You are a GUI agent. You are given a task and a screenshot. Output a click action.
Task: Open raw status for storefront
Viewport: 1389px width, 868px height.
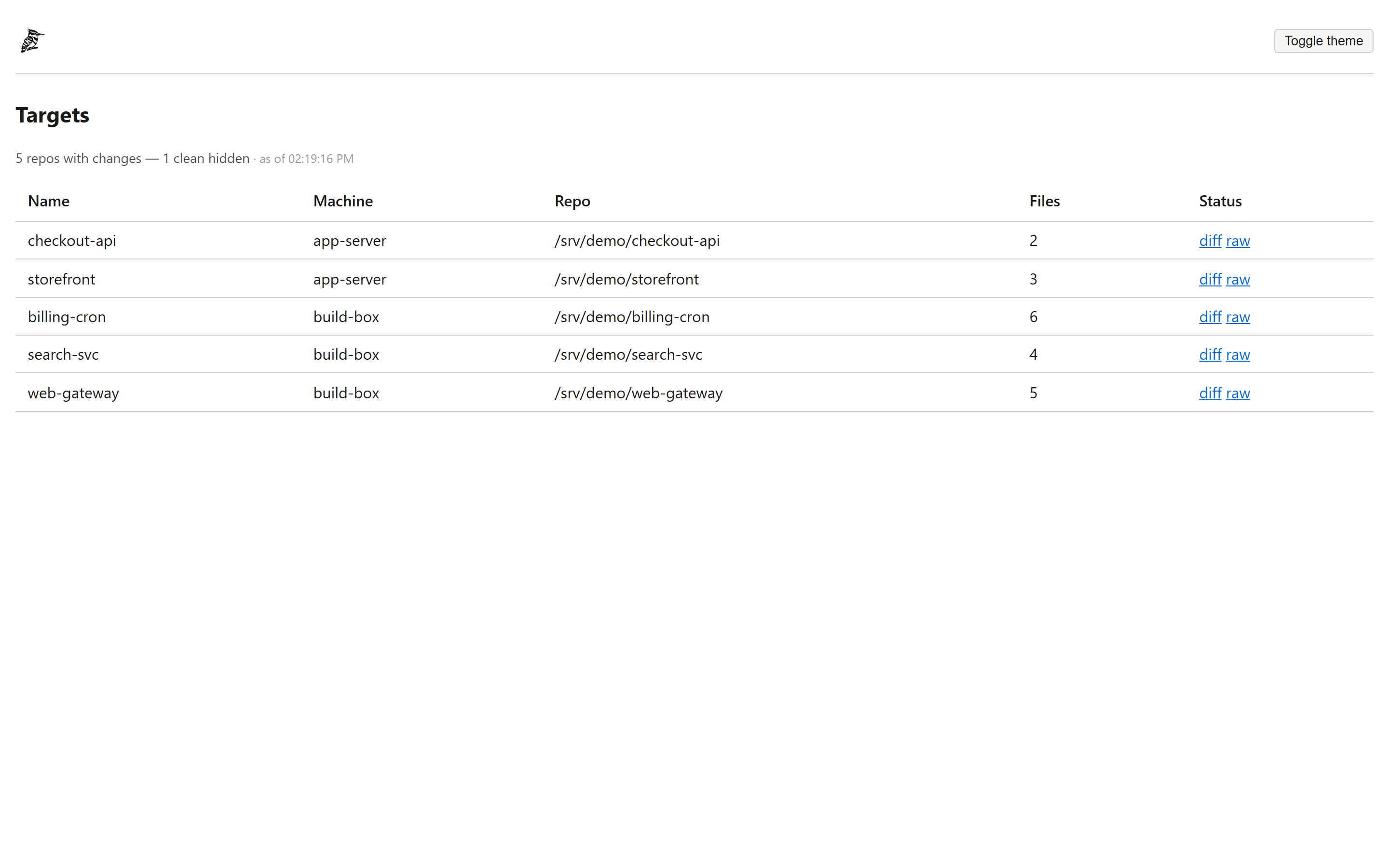[x=1238, y=279]
